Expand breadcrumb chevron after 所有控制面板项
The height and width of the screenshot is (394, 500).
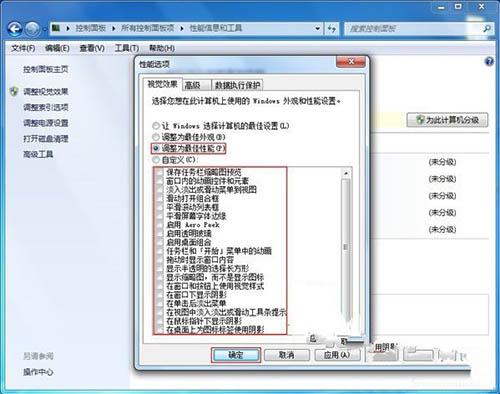click(182, 29)
